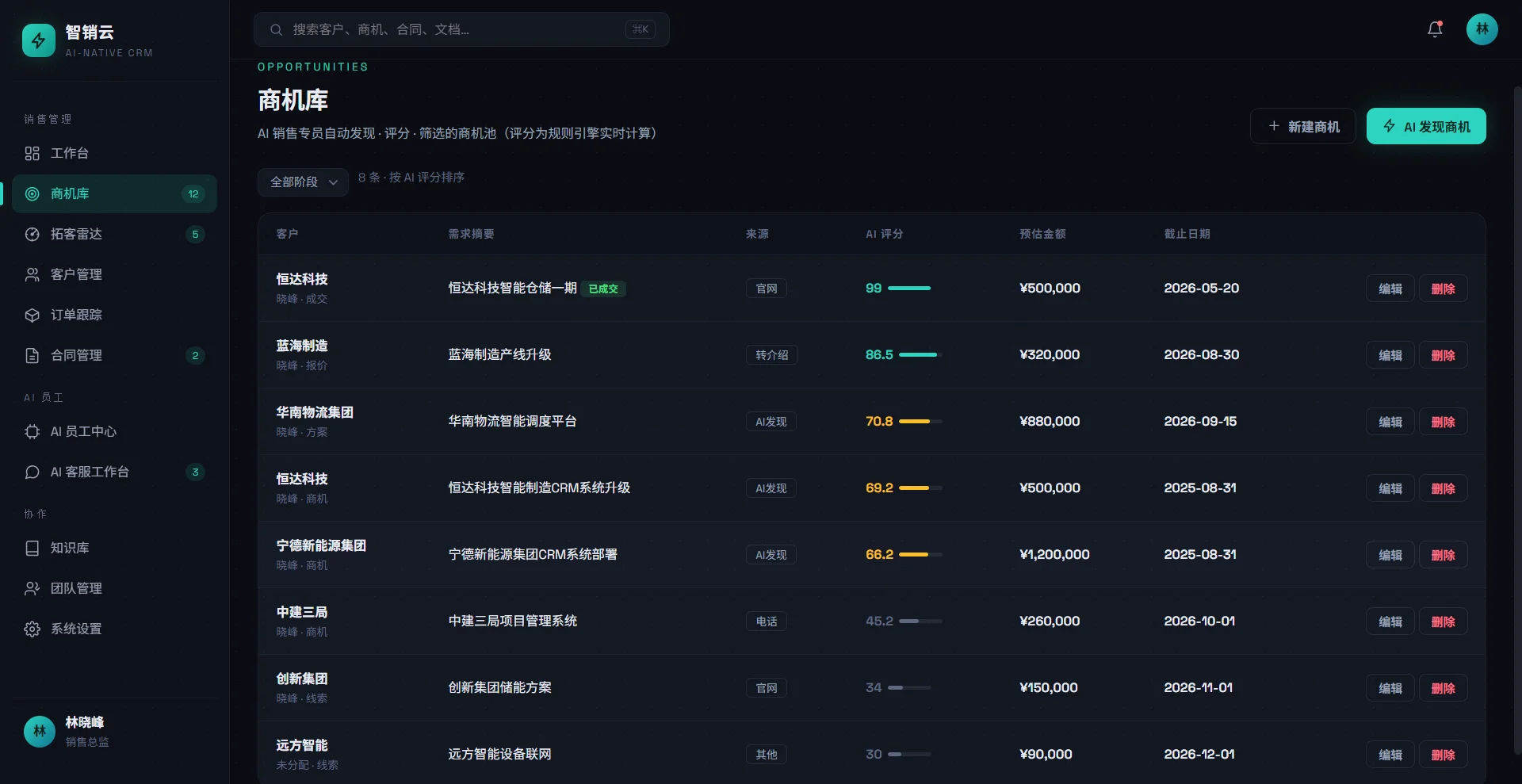This screenshot has width=1522, height=784.
Task: Click the 商机库 target icon
Action: coord(33,193)
